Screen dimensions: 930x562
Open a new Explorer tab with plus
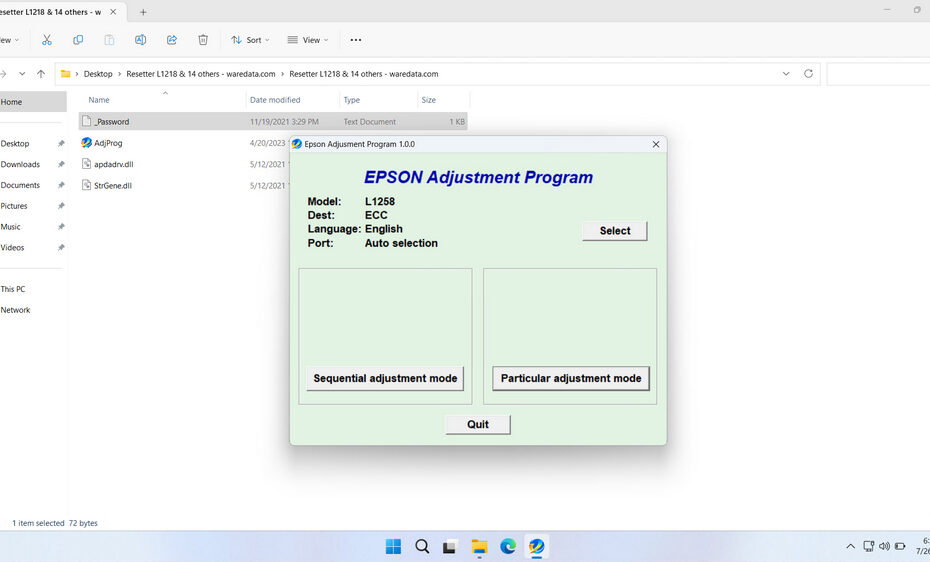[143, 12]
